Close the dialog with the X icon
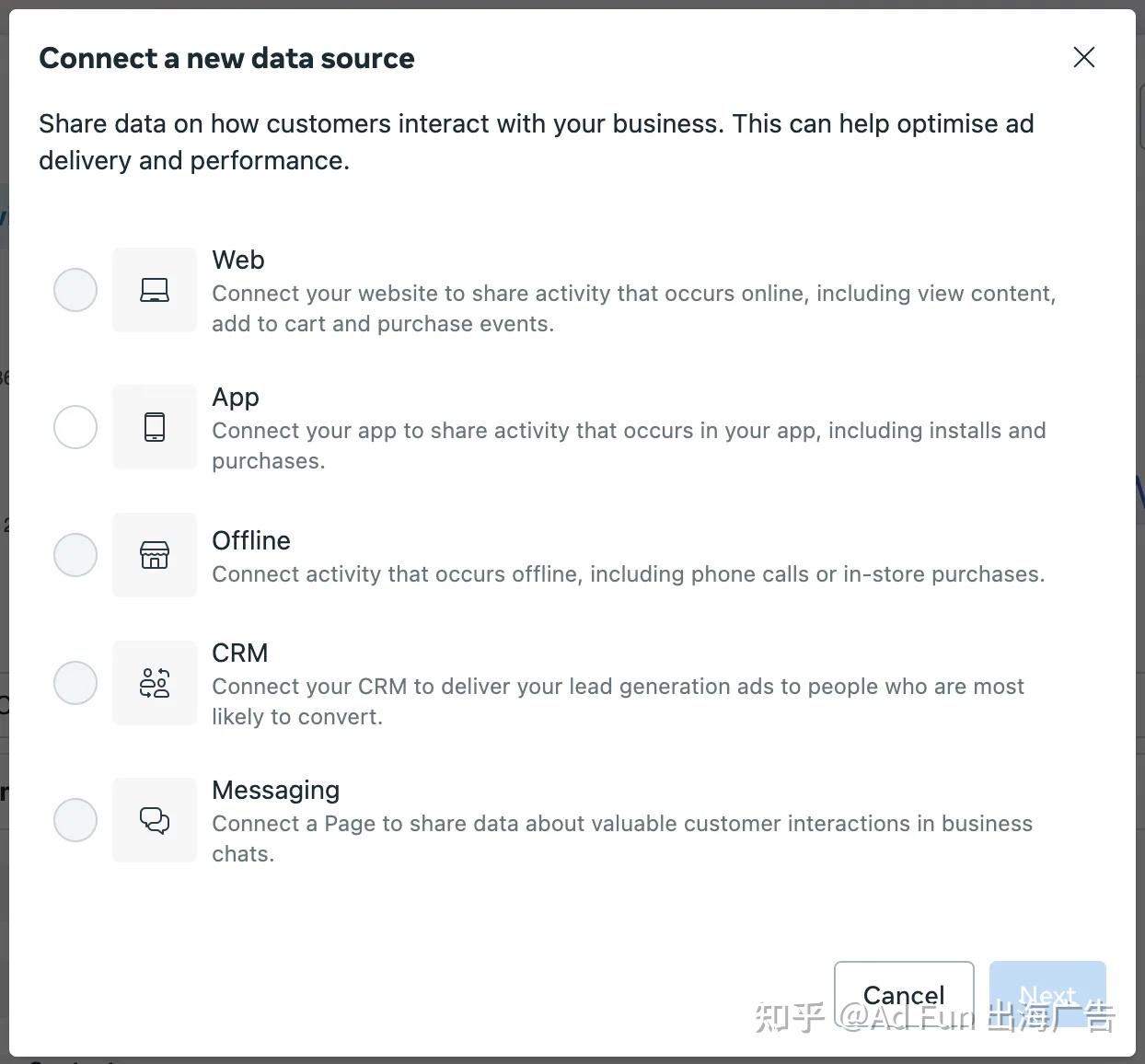Viewport: 1145px width, 1064px height. (x=1084, y=57)
